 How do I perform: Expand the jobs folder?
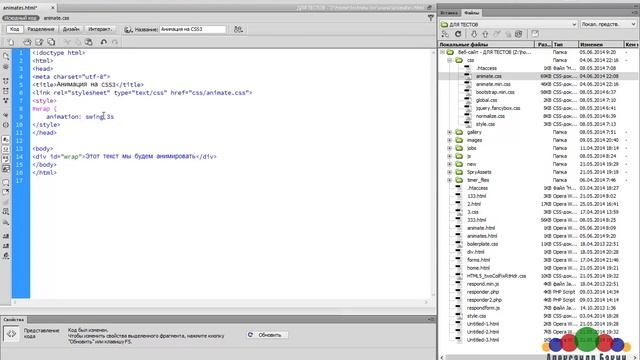(450, 148)
